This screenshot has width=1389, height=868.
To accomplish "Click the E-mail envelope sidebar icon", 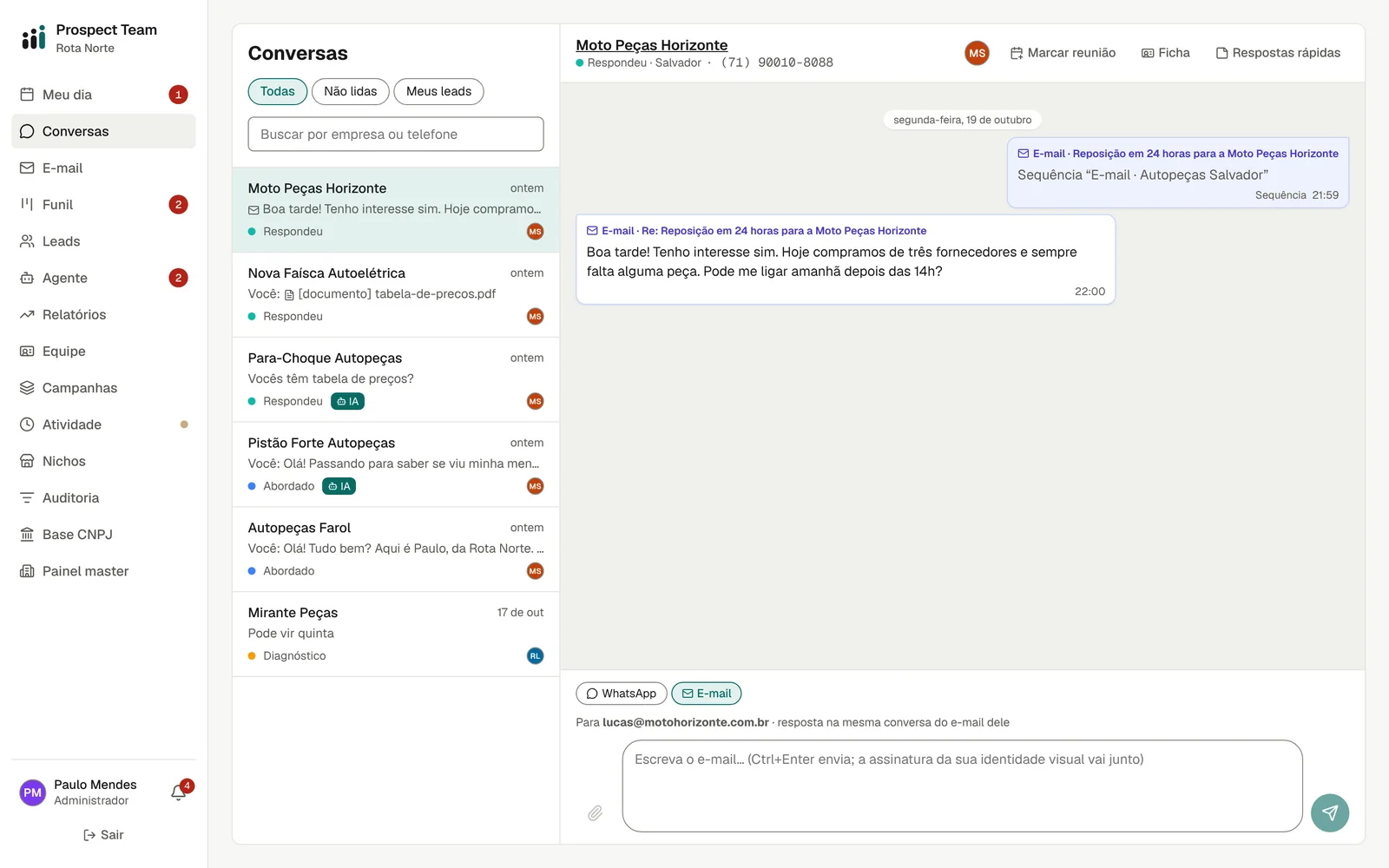I will point(27,168).
